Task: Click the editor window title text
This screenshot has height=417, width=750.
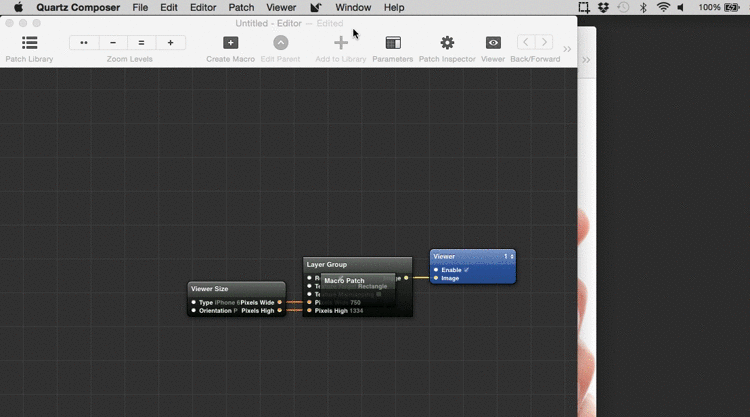Action: coord(289,23)
